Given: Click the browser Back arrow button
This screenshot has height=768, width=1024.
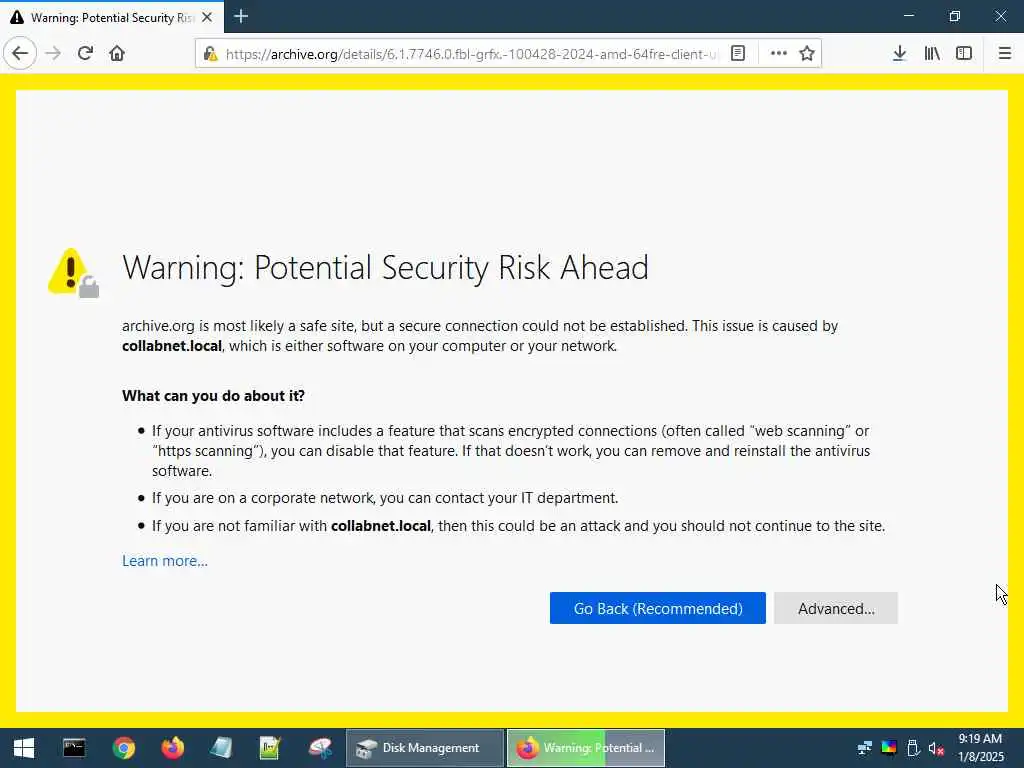Looking at the screenshot, I should [x=20, y=54].
